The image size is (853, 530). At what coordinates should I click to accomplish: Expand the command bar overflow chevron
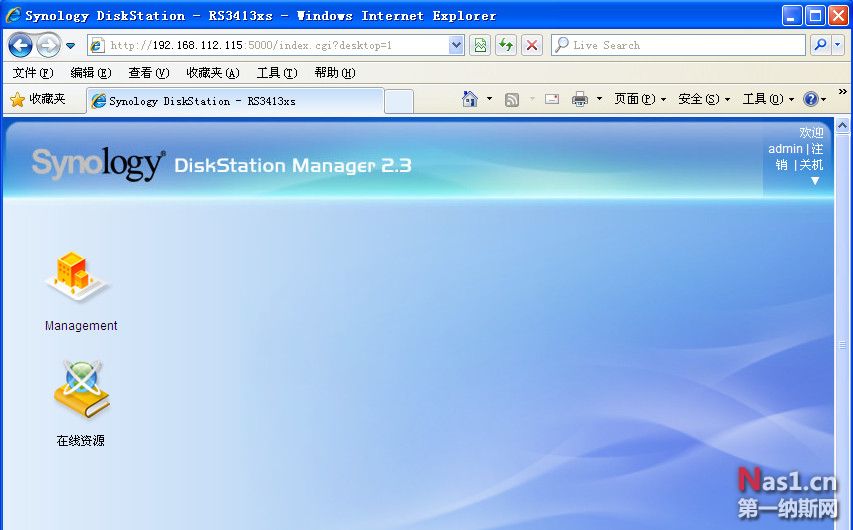(x=843, y=92)
